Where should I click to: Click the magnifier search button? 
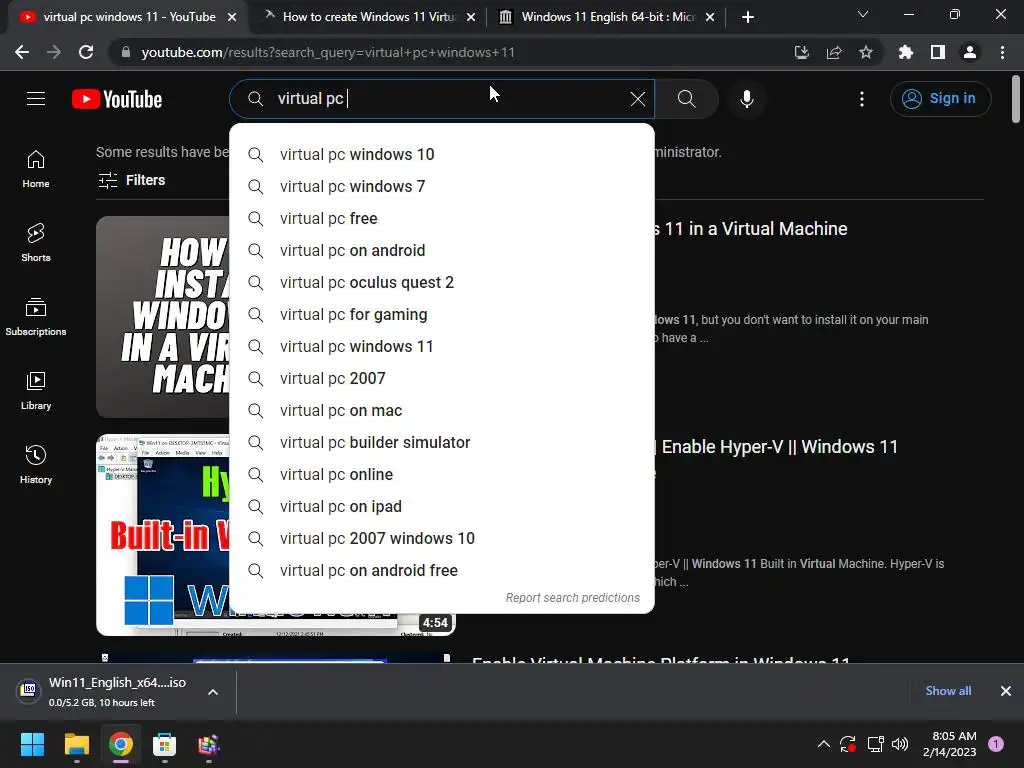point(686,99)
